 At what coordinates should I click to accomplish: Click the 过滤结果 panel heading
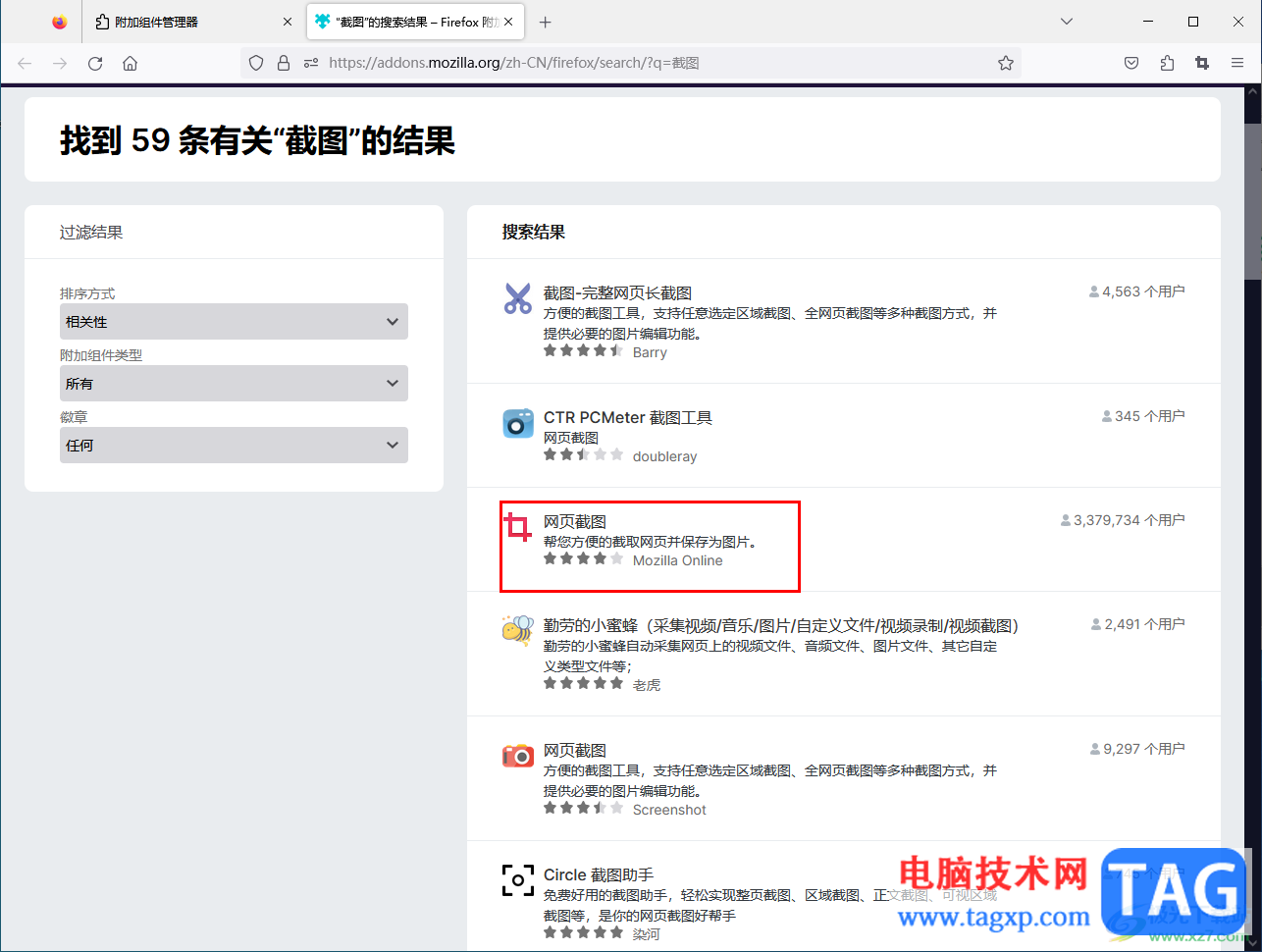pos(91,233)
